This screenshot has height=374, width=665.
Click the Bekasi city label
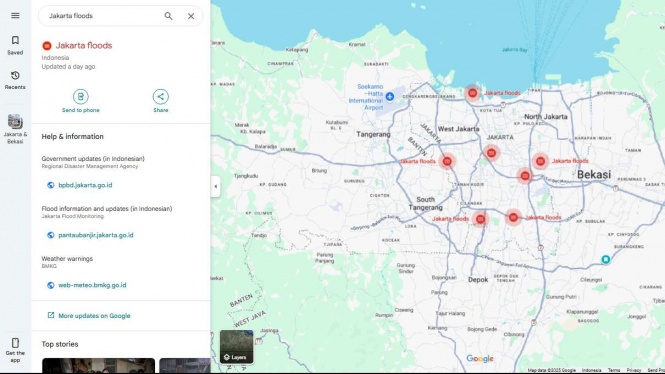pos(594,175)
